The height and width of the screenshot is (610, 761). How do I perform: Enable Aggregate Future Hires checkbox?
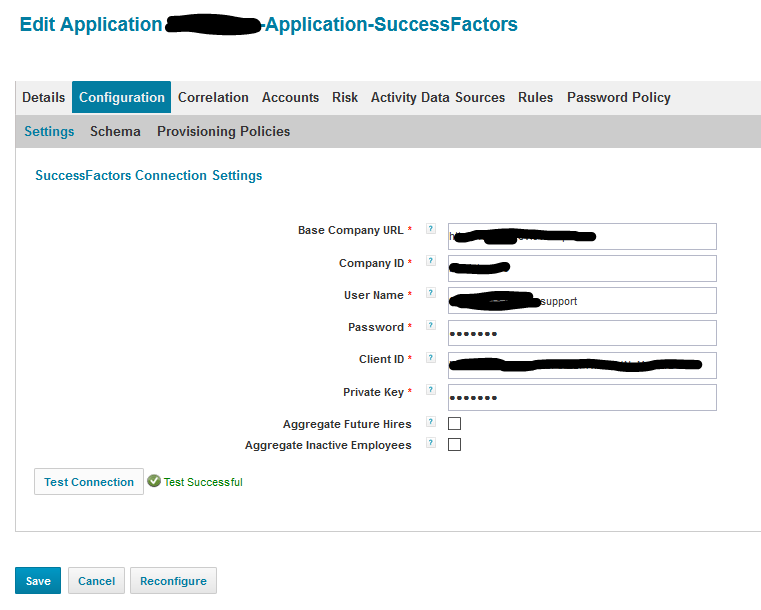pos(454,424)
